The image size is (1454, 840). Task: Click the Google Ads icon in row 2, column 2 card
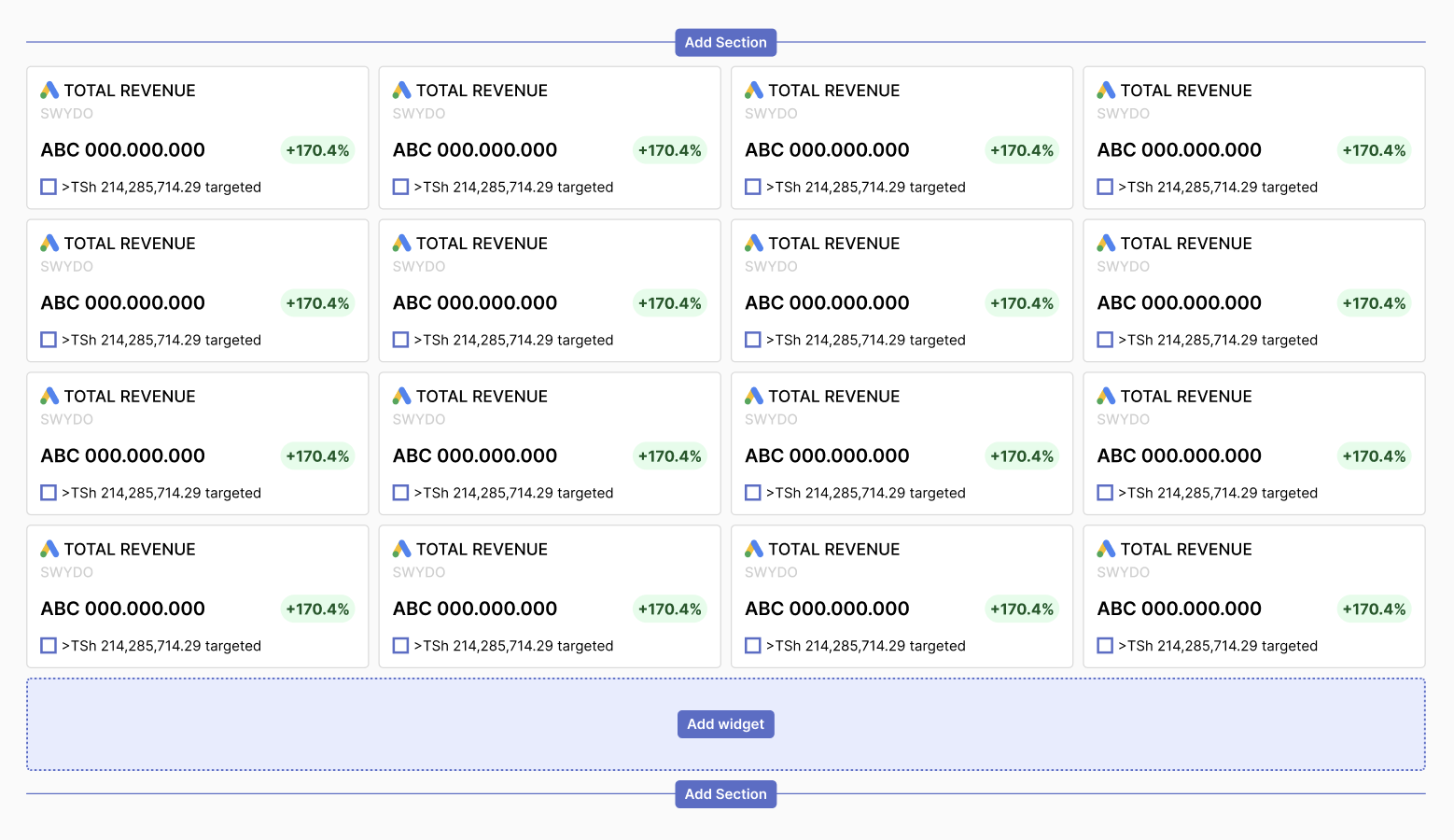[401, 244]
